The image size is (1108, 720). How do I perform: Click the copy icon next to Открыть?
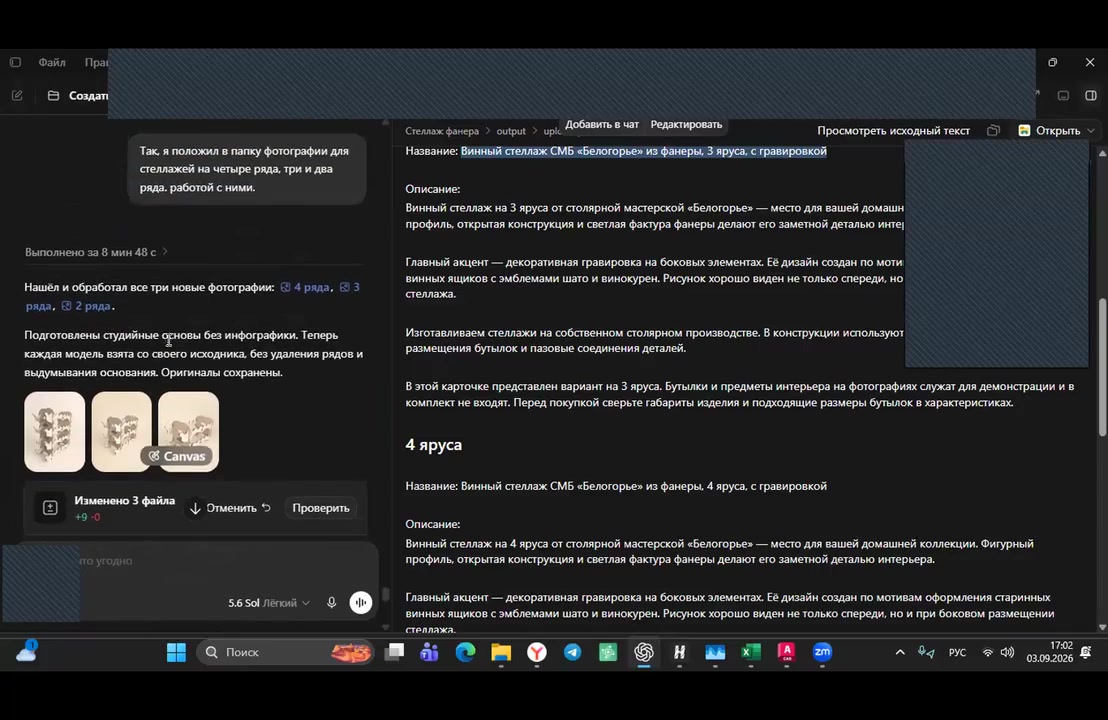(x=993, y=131)
